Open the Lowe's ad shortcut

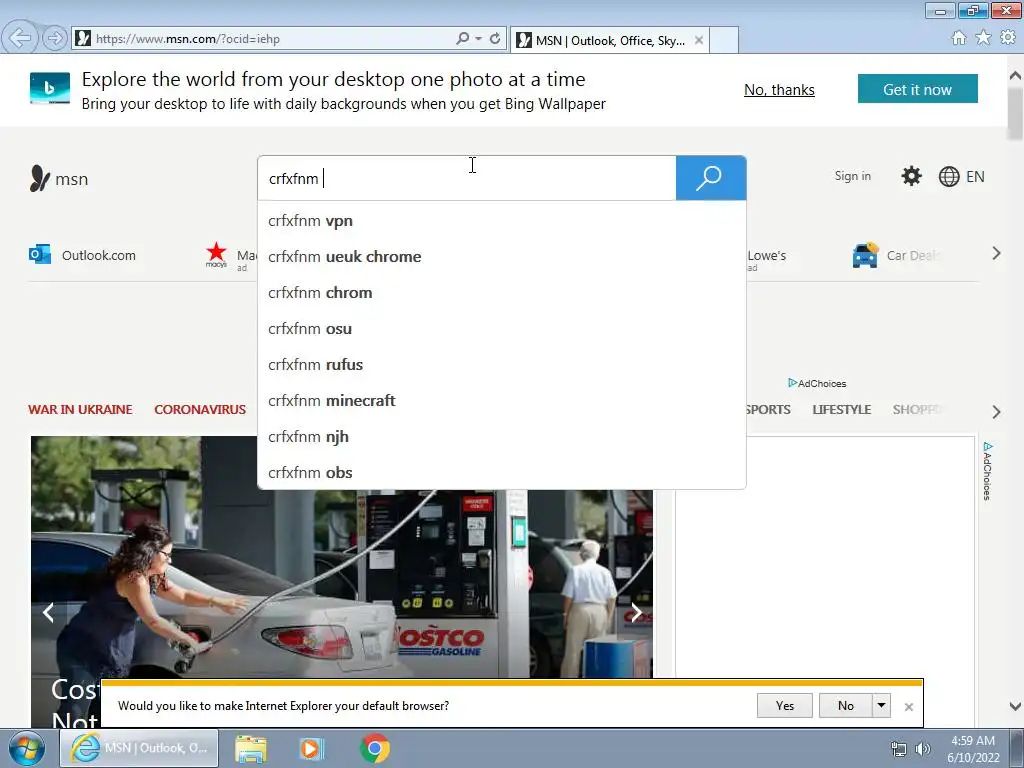coord(767,257)
